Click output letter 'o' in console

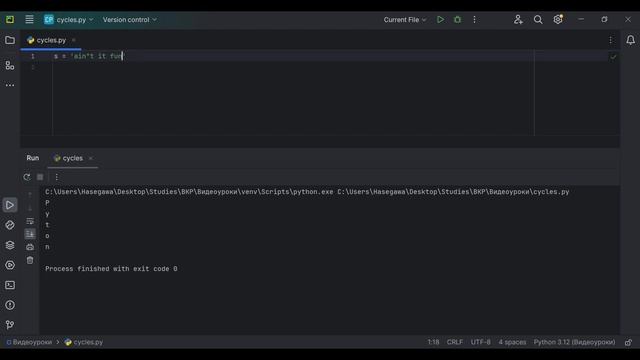tap(47, 236)
